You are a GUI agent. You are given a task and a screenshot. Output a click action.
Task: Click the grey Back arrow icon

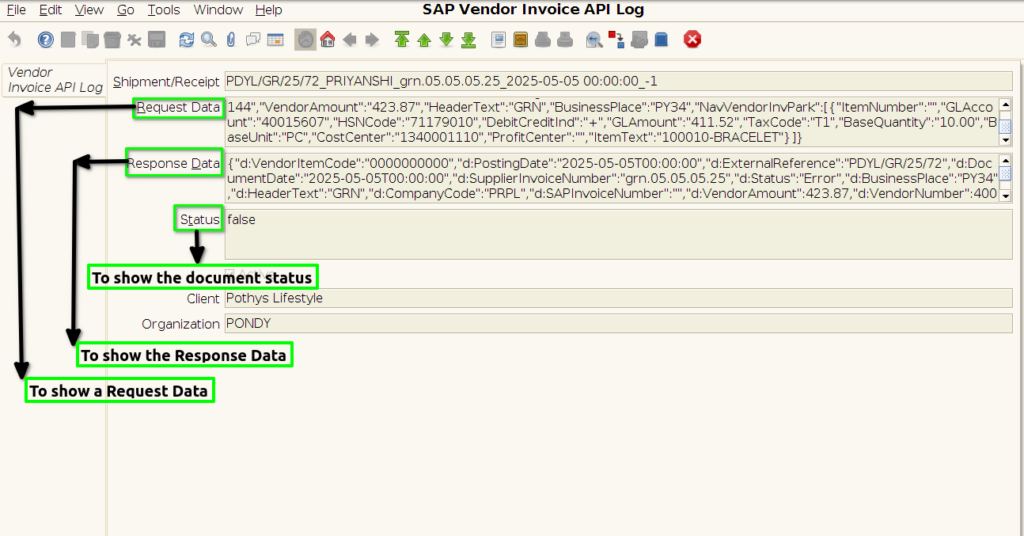[x=350, y=40]
